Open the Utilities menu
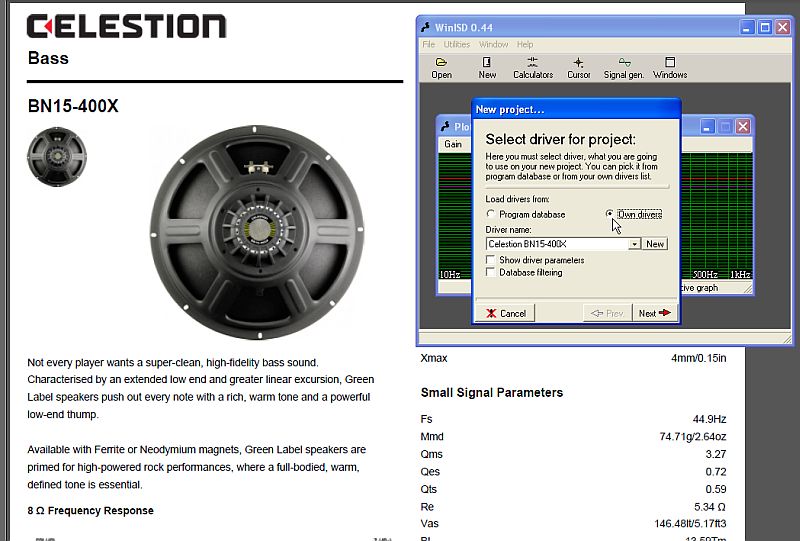This screenshot has height=541, width=800. pos(457,44)
